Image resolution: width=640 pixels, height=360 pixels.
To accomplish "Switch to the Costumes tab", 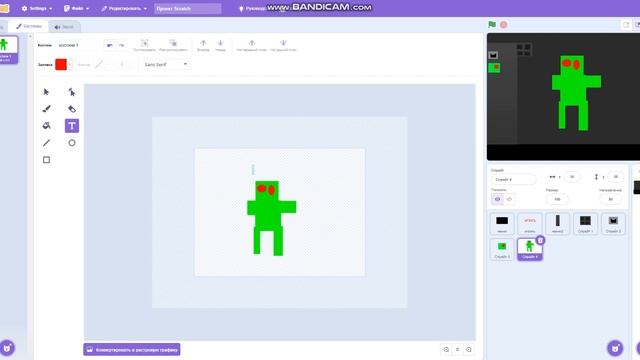I will coord(29,26).
